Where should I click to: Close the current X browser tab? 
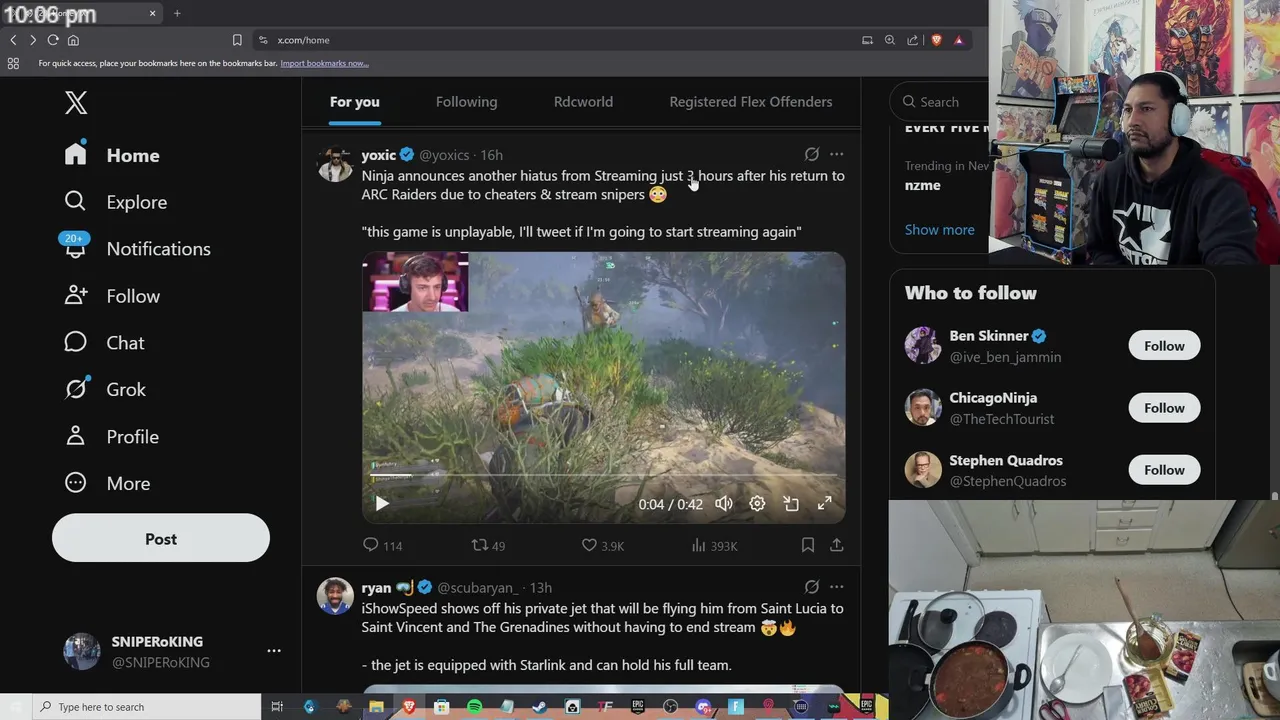[x=153, y=13]
